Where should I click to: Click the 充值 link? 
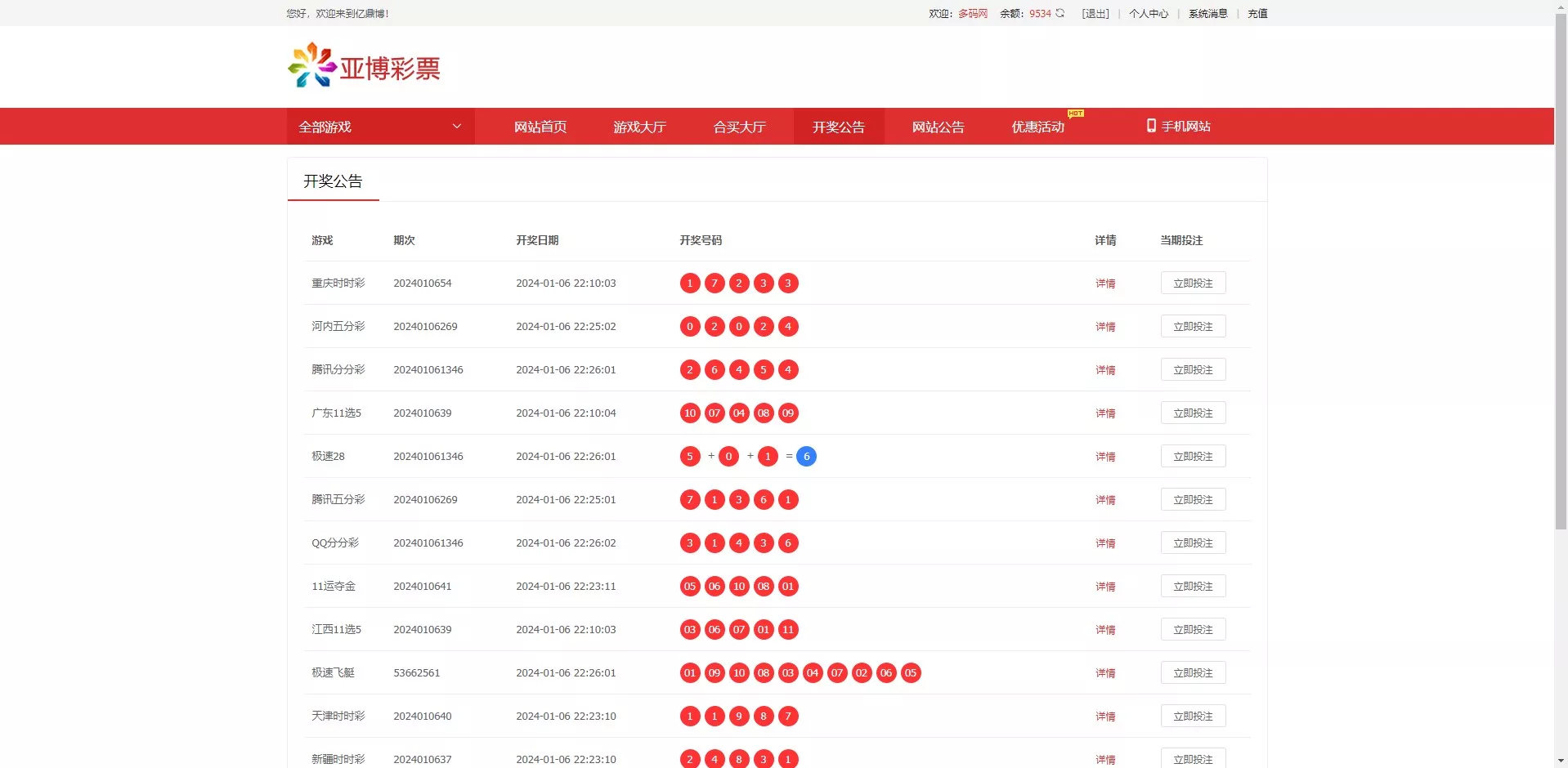point(1257,13)
